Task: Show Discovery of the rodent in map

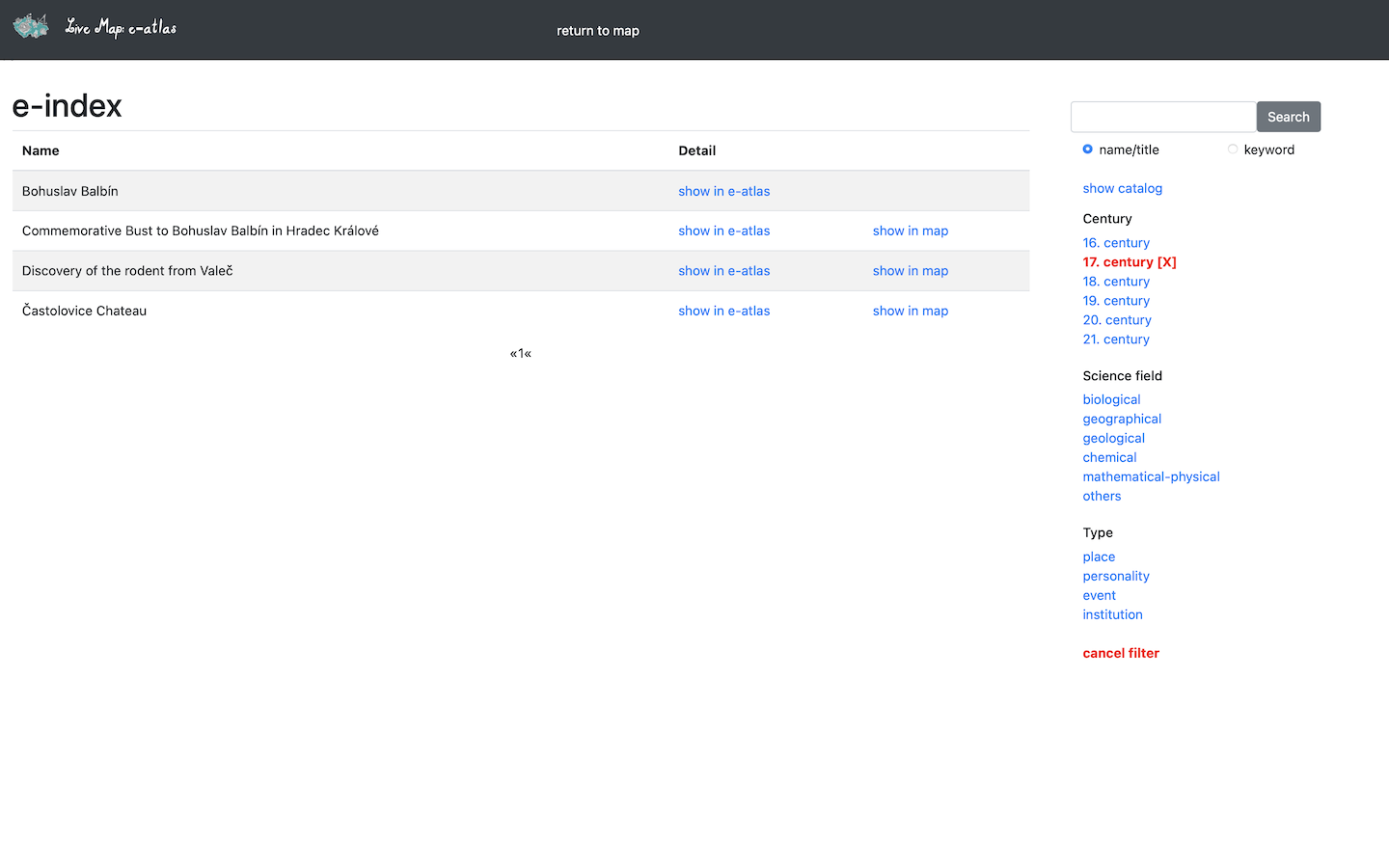Action: click(x=910, y=271)
